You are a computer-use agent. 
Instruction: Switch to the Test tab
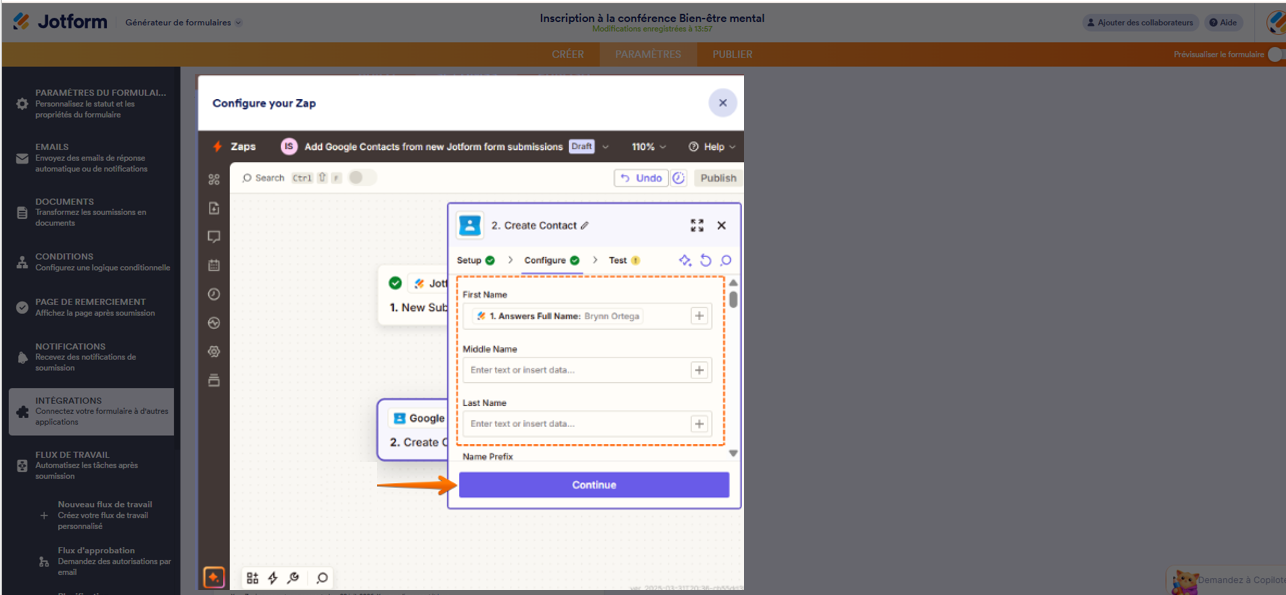(x=624, y=260)
